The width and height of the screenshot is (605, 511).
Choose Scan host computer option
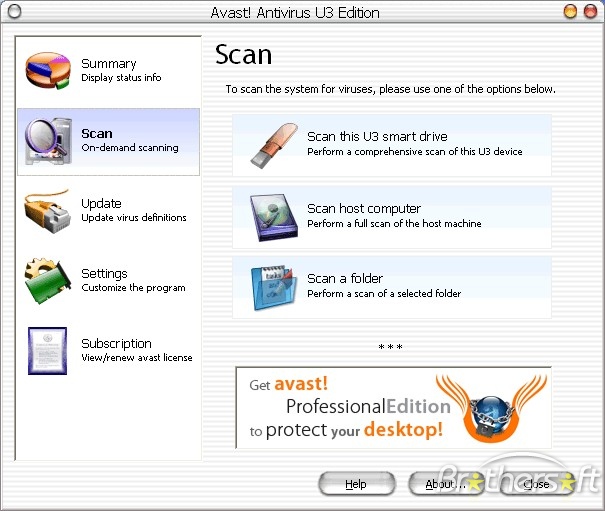click(392, 217)
